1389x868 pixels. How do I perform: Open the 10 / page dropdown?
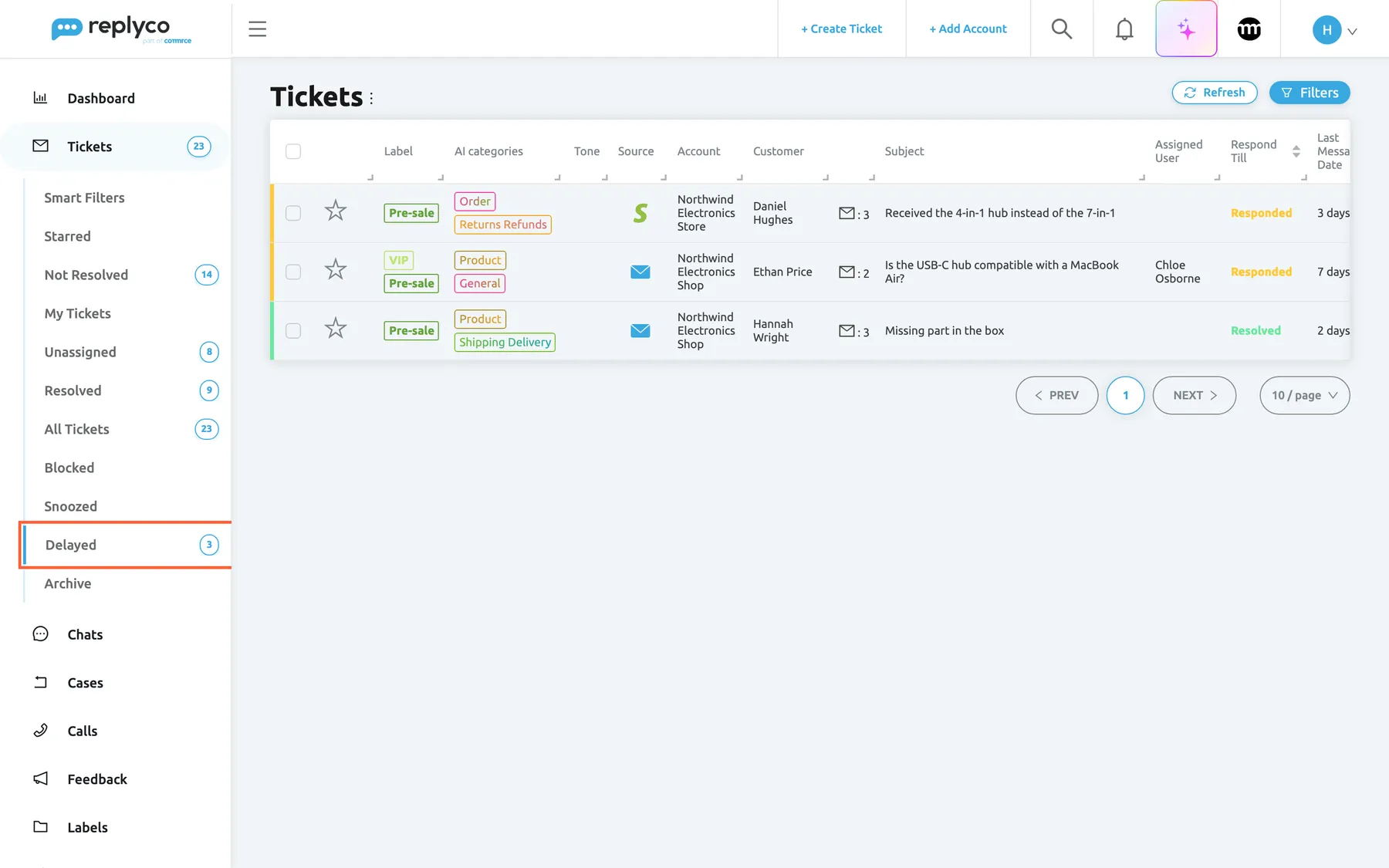(x=1304, y=395)
